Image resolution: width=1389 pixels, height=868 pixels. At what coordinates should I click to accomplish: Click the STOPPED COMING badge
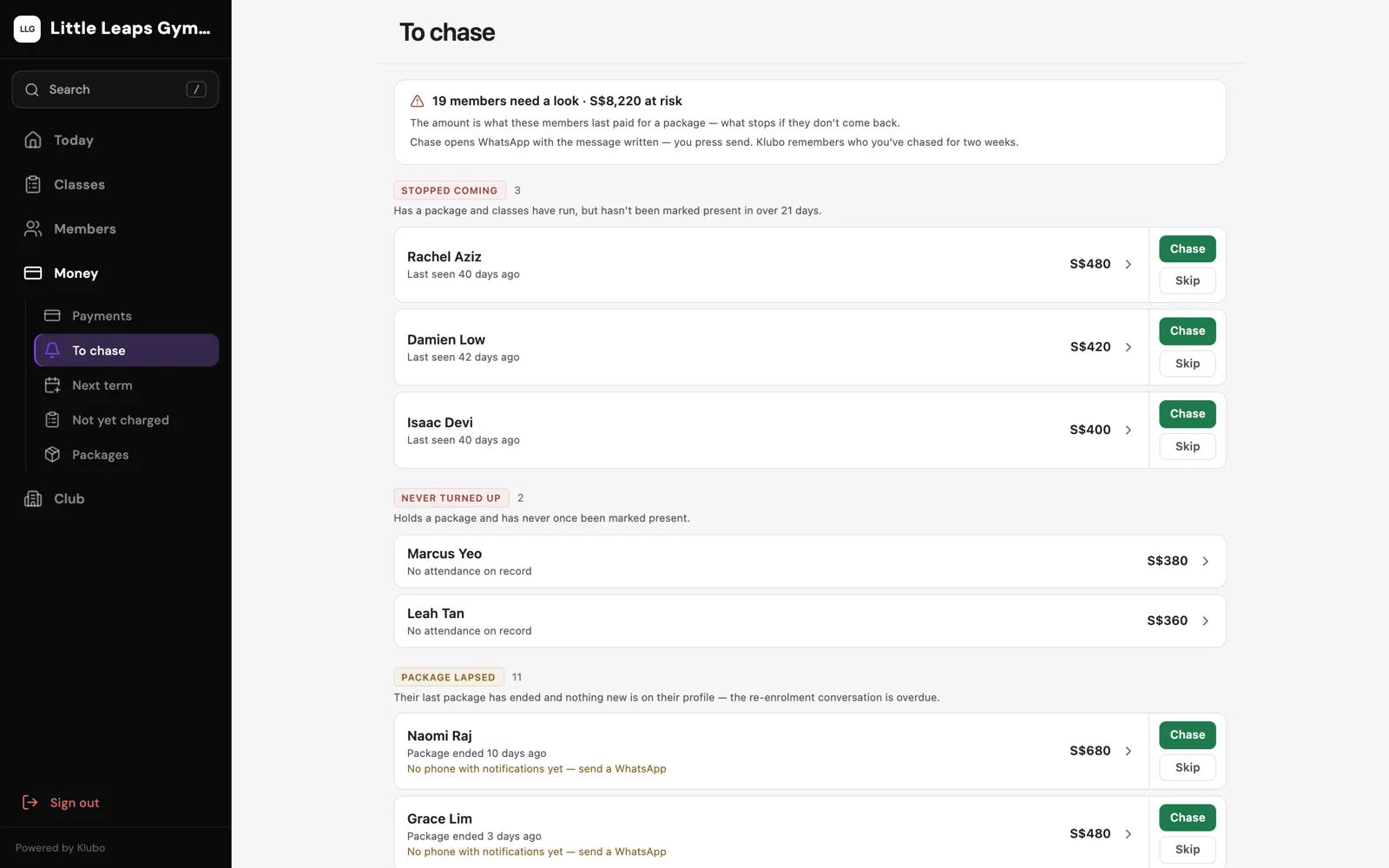450,190
